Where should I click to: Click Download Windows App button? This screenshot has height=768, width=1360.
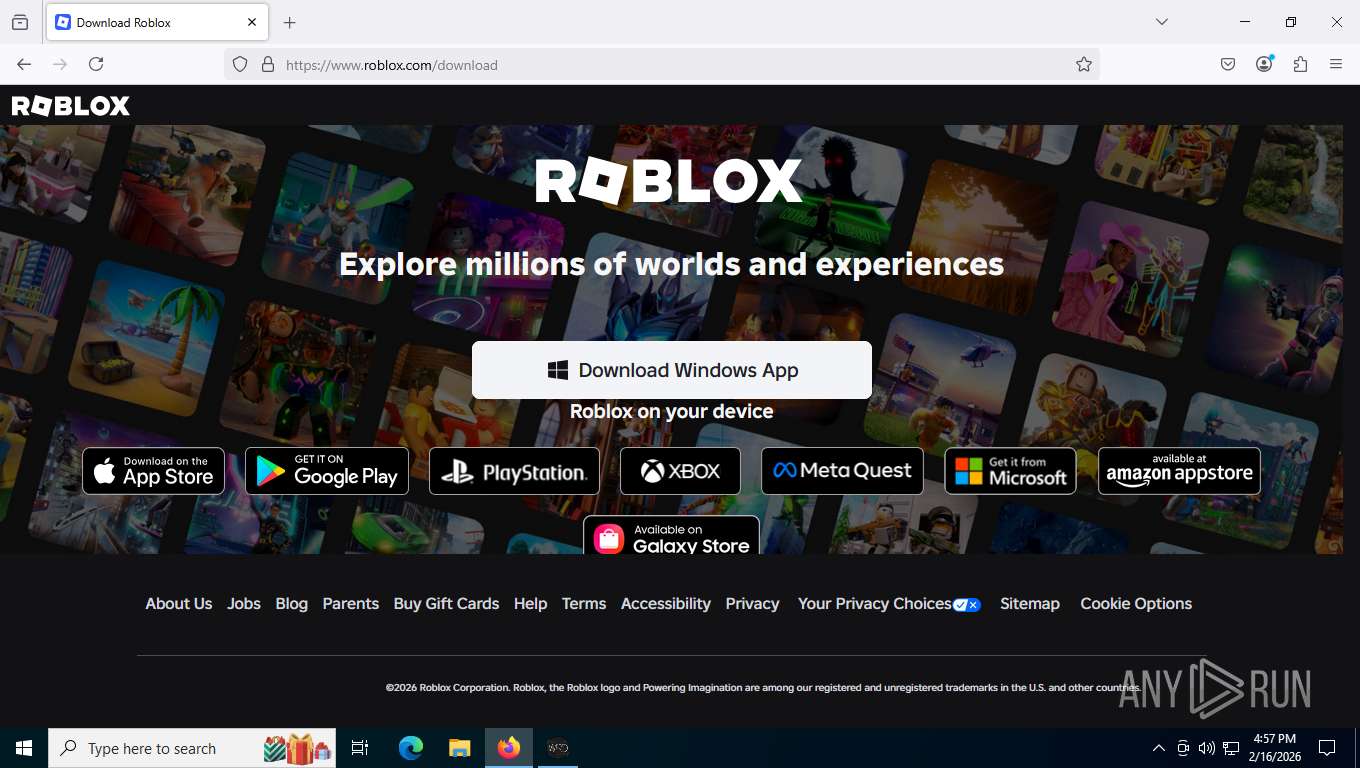(x=672, y=370)
